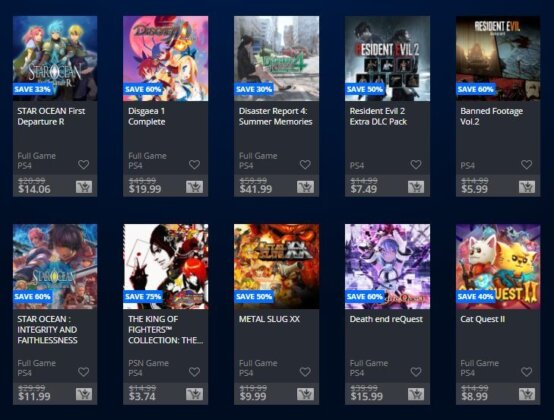Image resolution: width=554 pixels, height=420 pixels.
Task: Add Death end reQuest to cart
Action: pyautogui.click(x=416, y=394)
